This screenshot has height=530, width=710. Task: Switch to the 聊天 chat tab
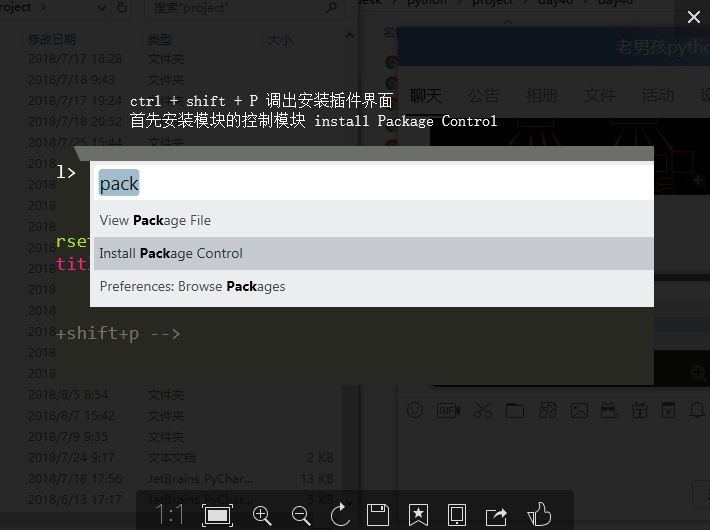tap(426, 96)
